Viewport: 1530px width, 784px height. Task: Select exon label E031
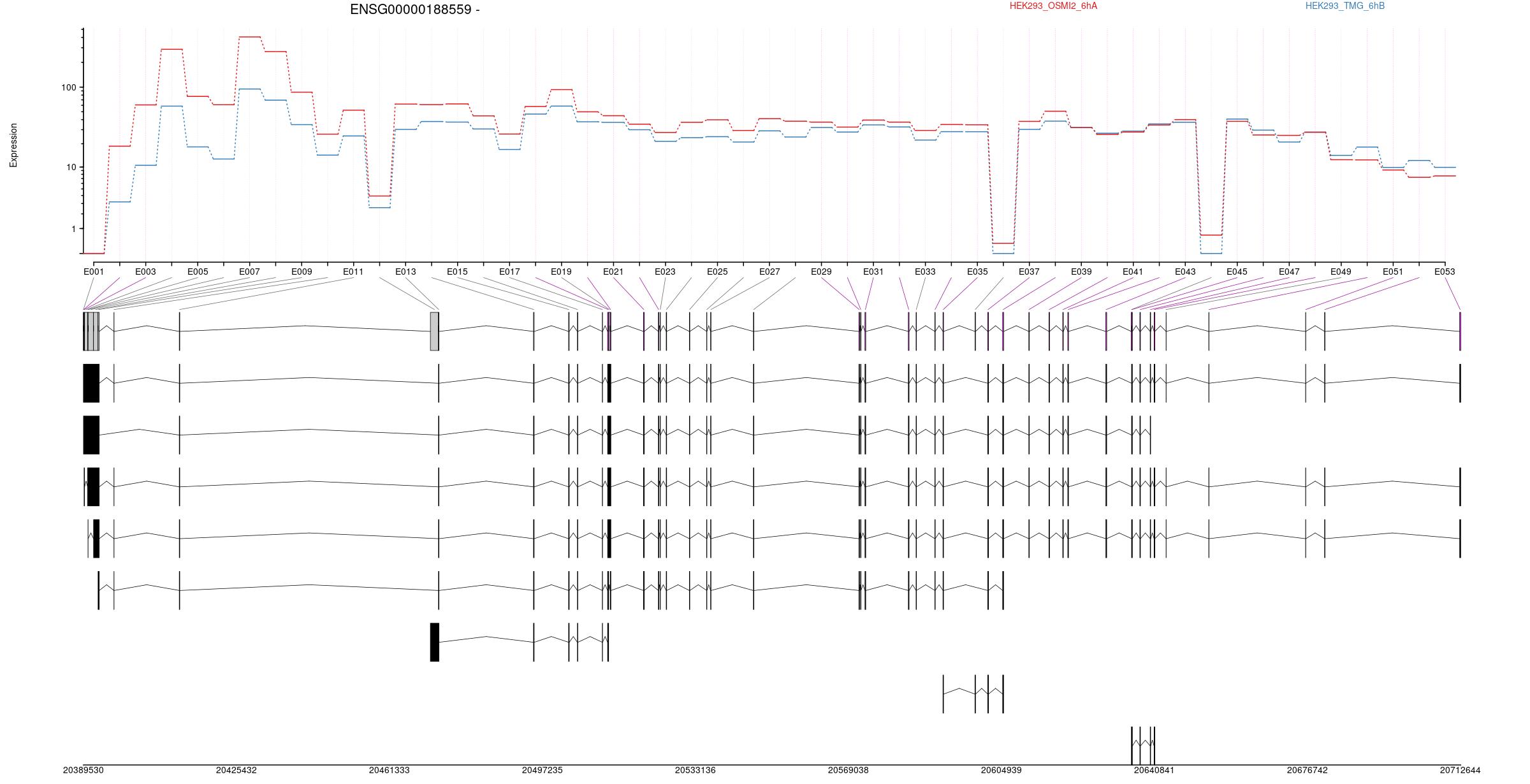point(873,272)
